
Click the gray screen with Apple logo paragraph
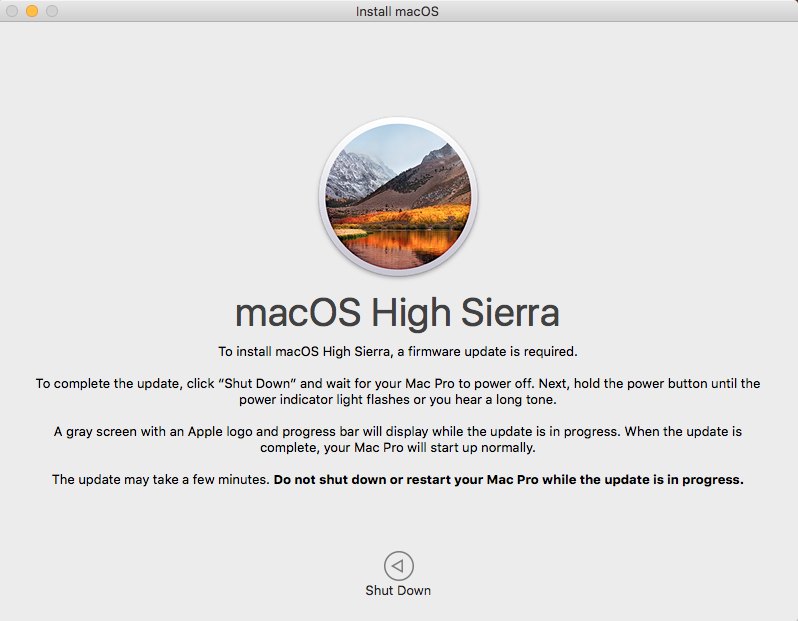point(398,439)
